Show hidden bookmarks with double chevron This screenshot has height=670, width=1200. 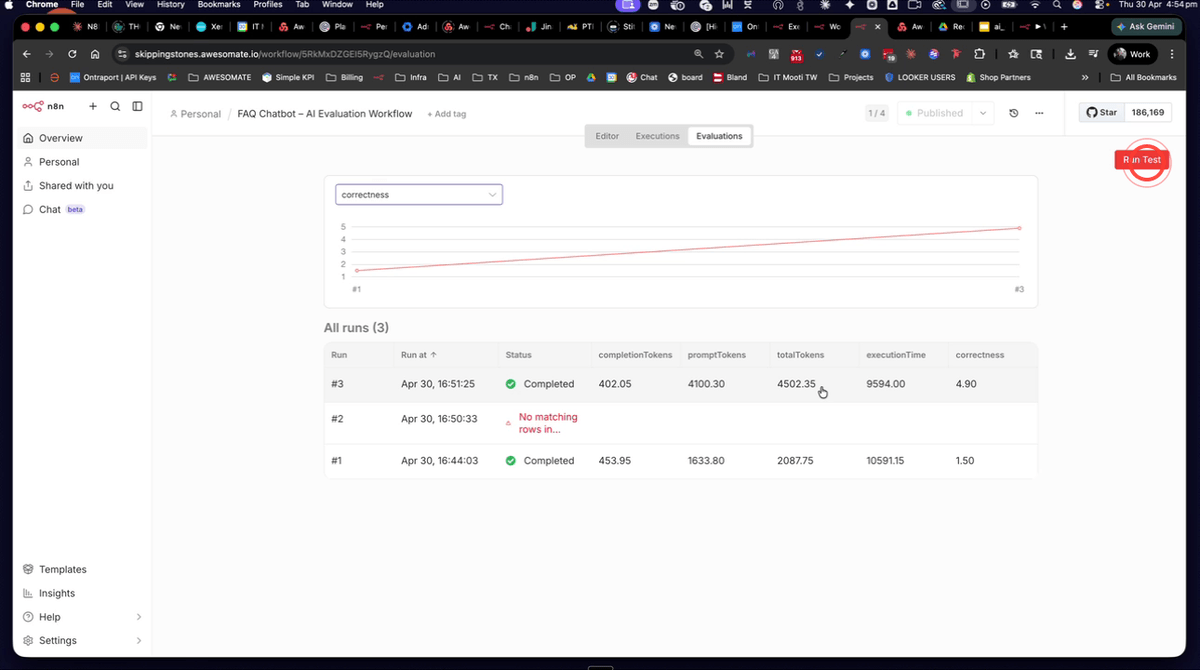click(x=1085, y=77)
